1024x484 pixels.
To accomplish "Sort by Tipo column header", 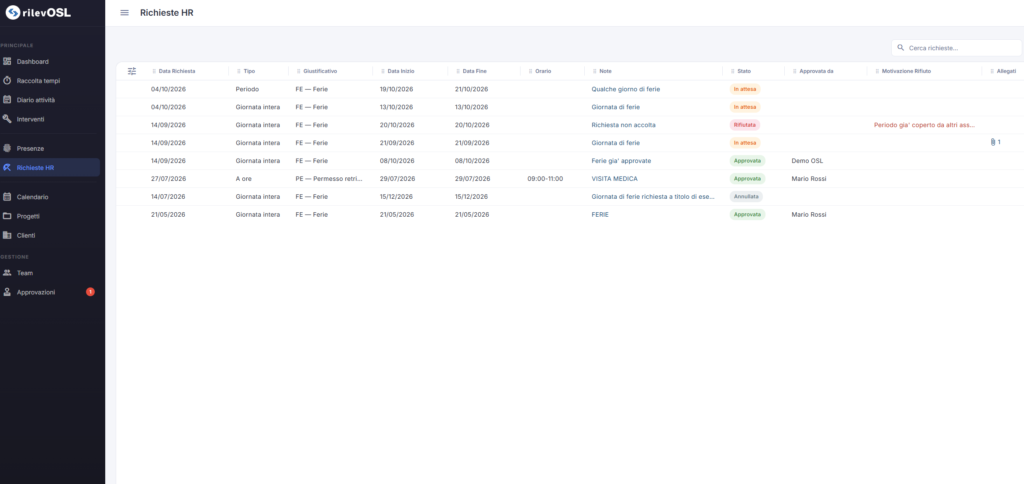I will click(x=249, y=71).
